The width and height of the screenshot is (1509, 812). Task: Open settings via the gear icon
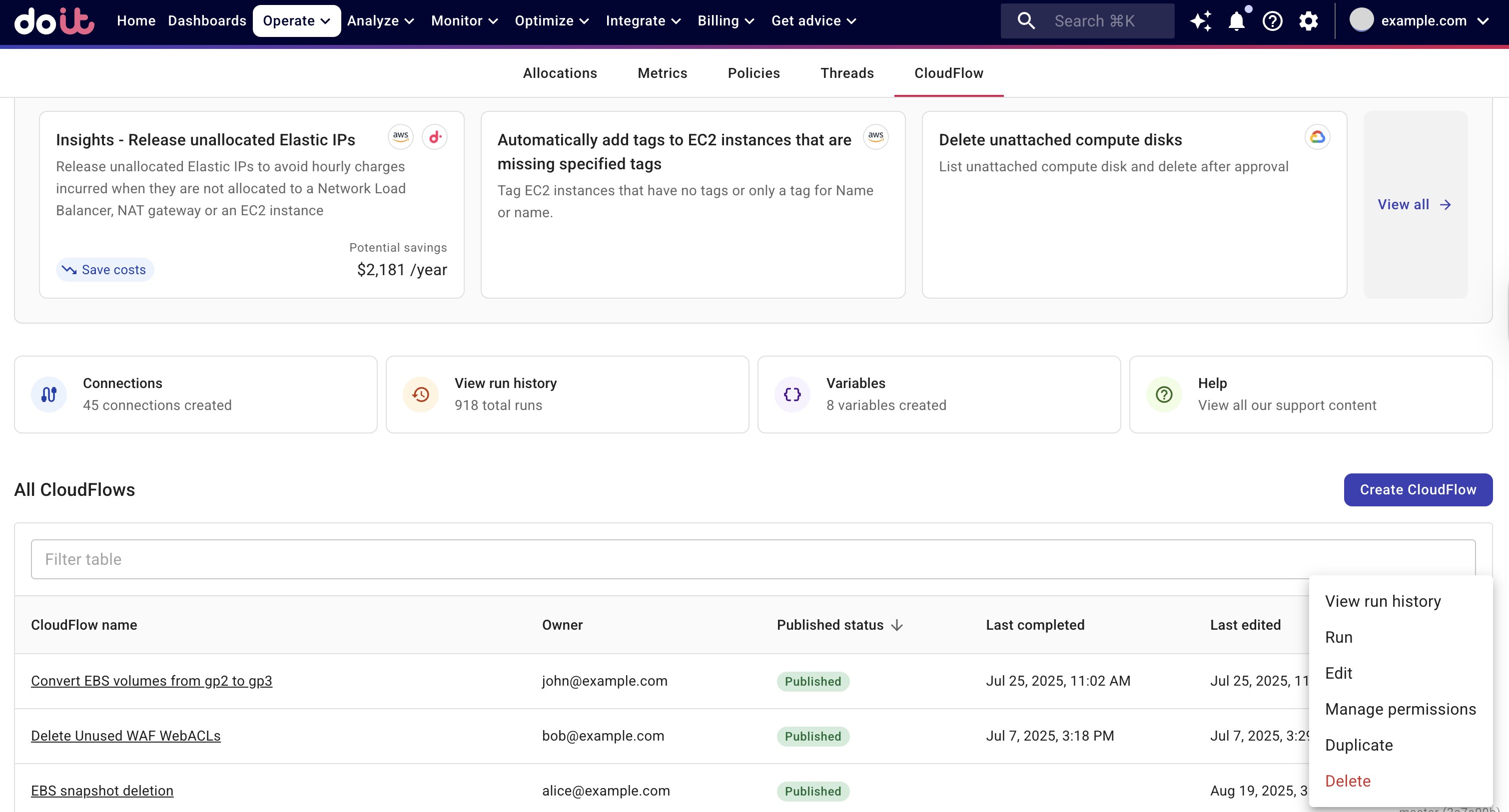click(1308, 20)
